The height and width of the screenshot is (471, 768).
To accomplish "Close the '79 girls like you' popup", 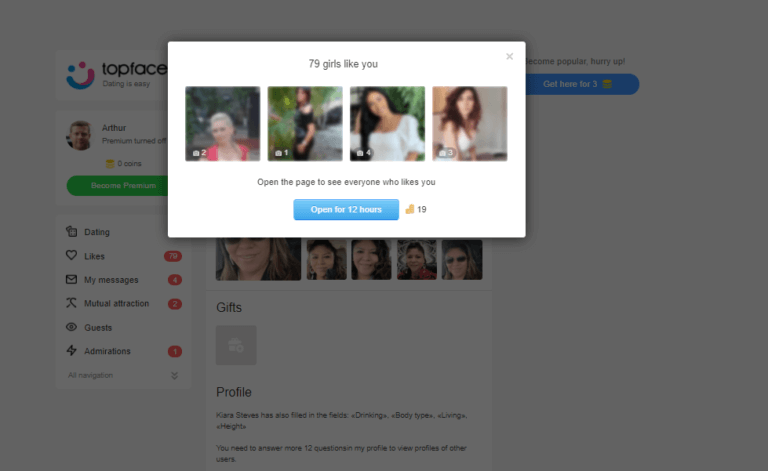I will pyautogui.click(x=509, y=57).
